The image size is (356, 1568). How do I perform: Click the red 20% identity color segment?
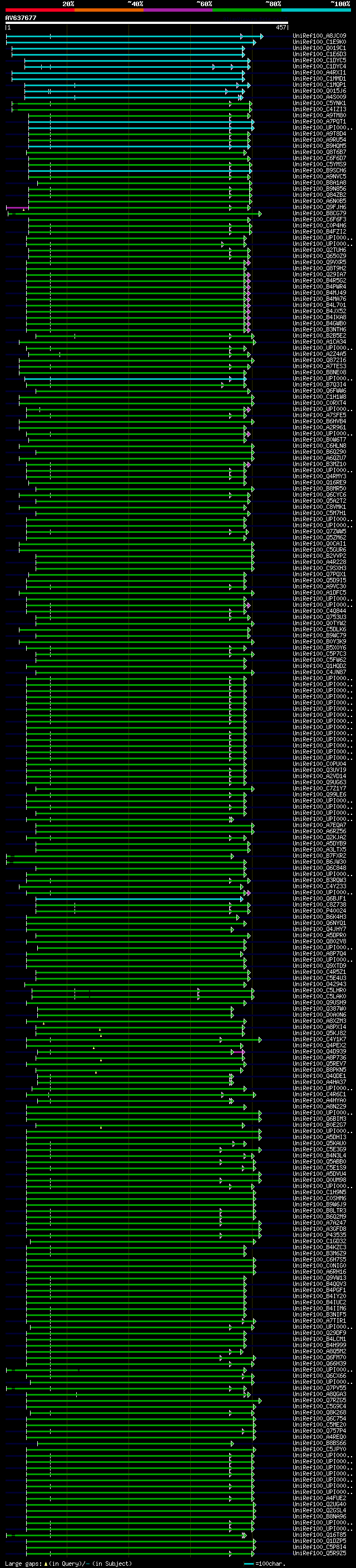pos(39,10)
